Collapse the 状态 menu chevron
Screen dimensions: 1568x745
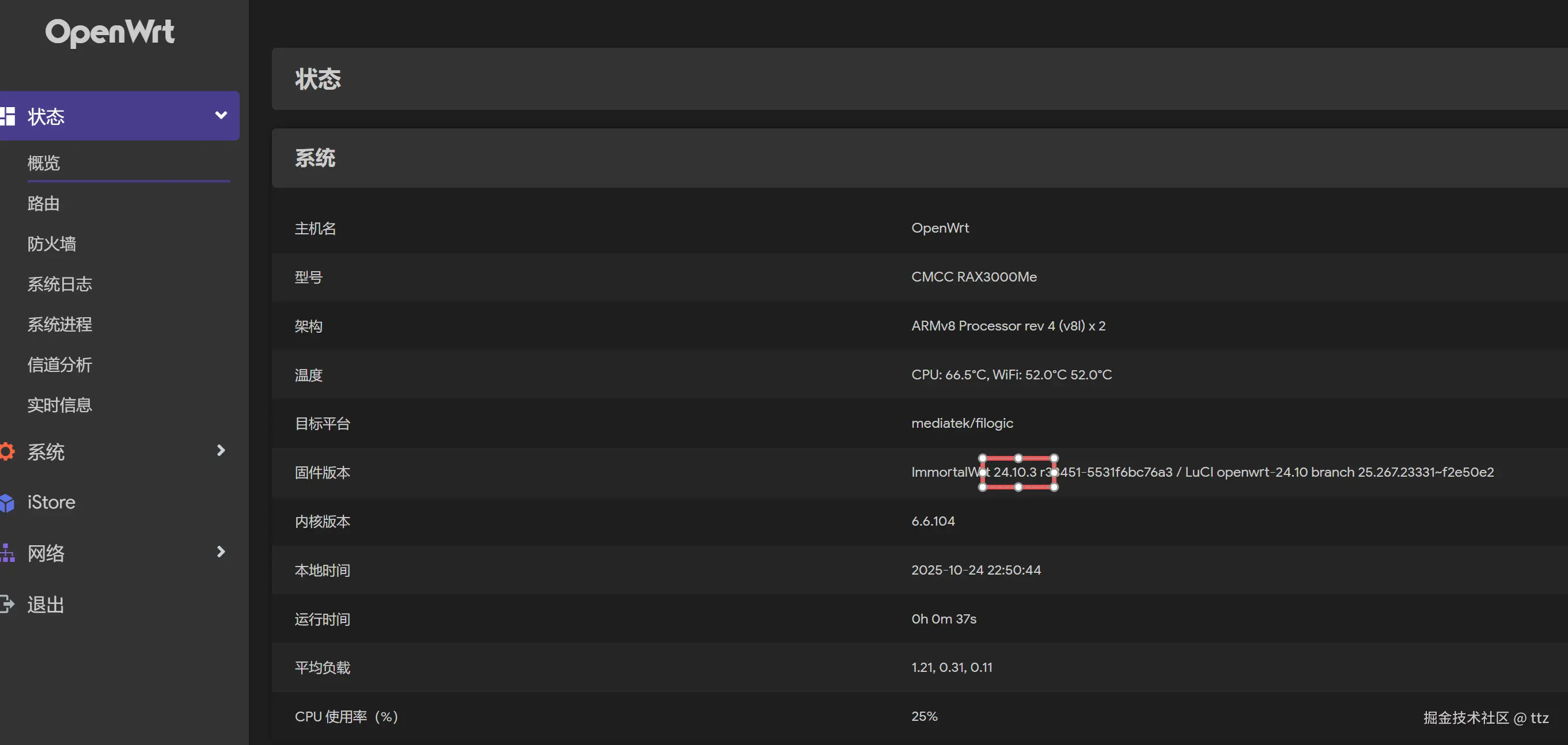pos(221,116)
